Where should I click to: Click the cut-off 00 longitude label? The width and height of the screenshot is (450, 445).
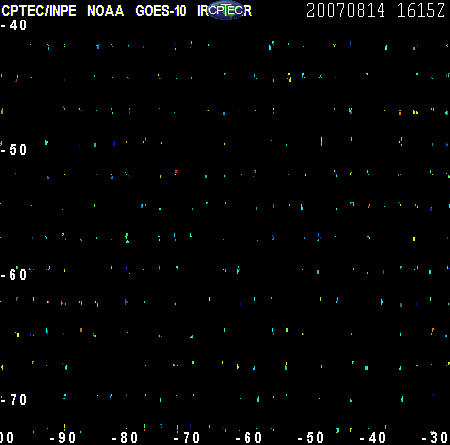[x=7, y=437]
